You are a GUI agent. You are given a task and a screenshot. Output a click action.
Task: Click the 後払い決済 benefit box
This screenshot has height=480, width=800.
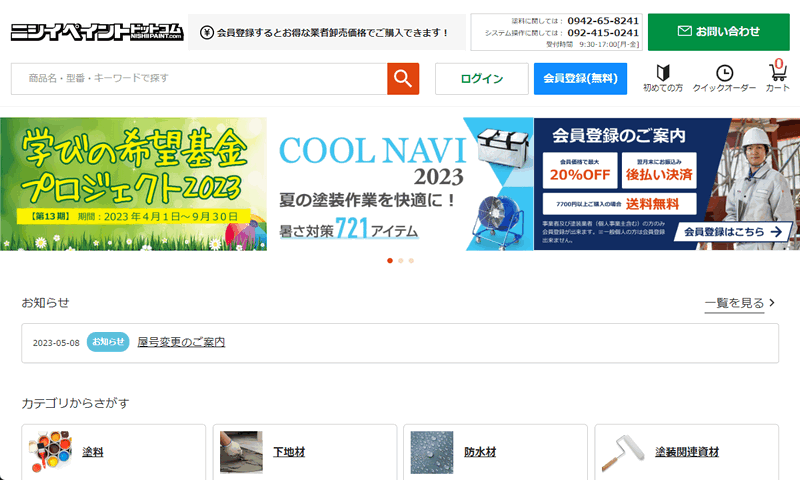pyautogui.click(x=659, y=171)
